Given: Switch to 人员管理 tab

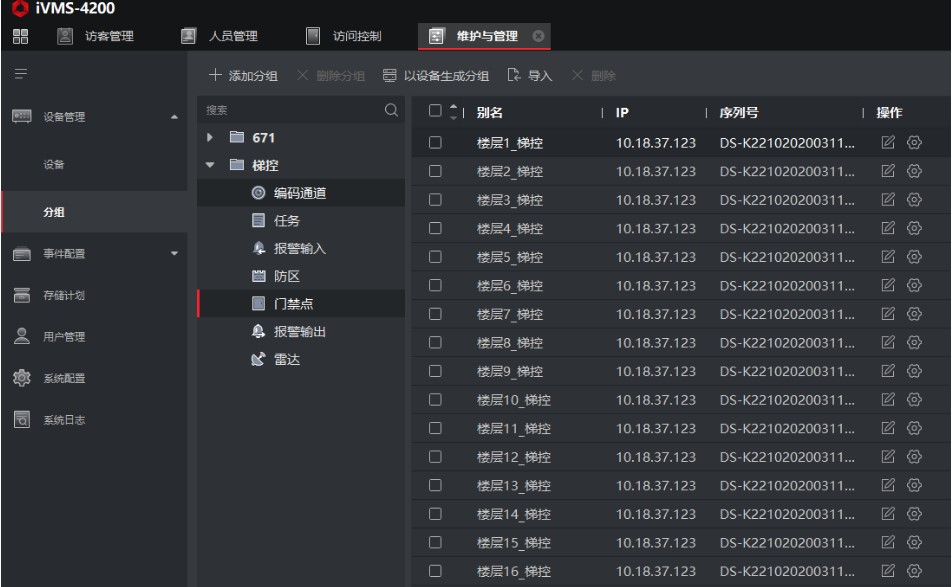Looking at the screenshot, I should click(x=220, y=36).
